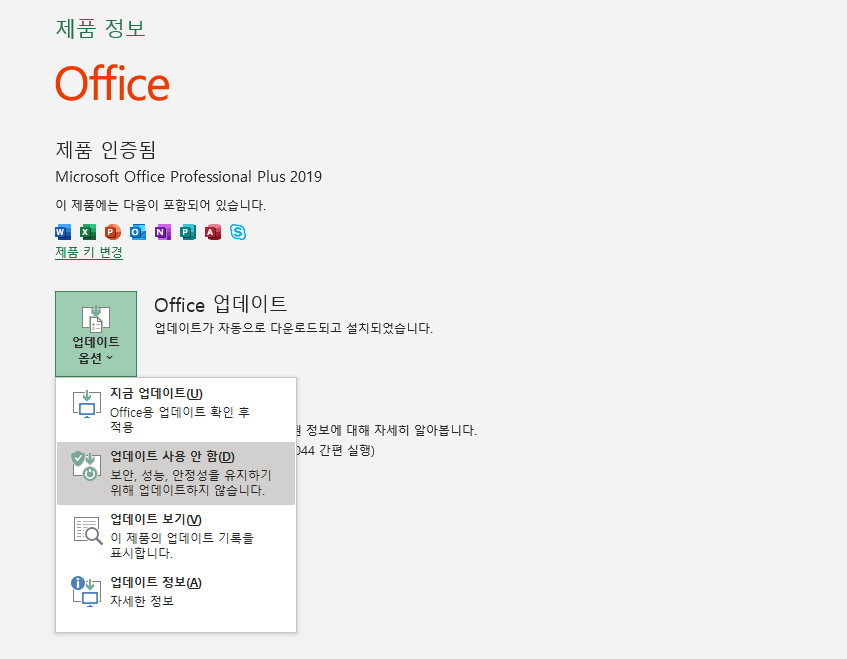
Task: Click the OneNote app icon
Action: [x=163, y=232]
